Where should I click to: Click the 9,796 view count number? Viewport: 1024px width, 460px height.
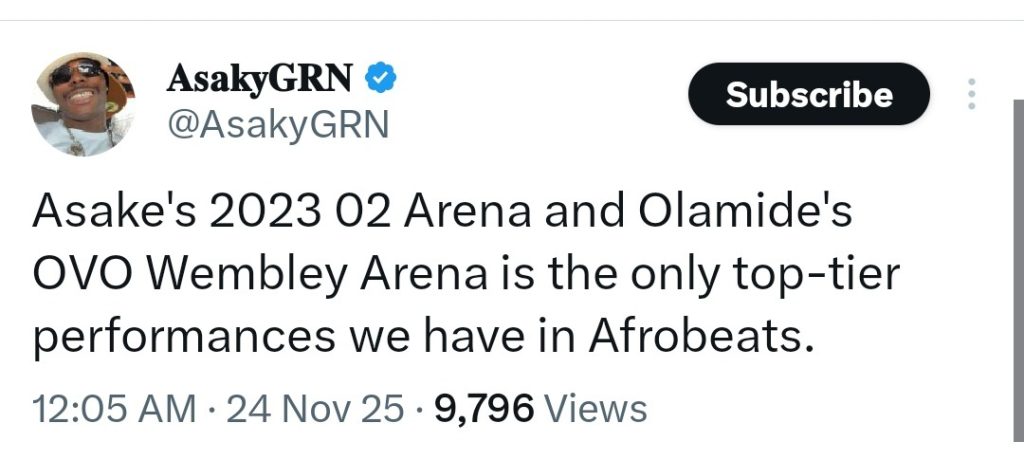pos(484,409)
